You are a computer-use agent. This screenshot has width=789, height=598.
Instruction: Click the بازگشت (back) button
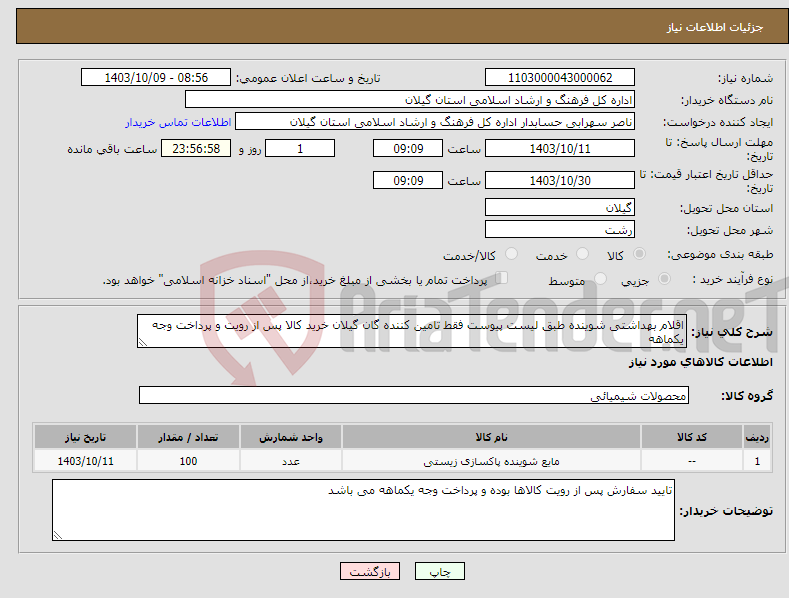[370, 571]
